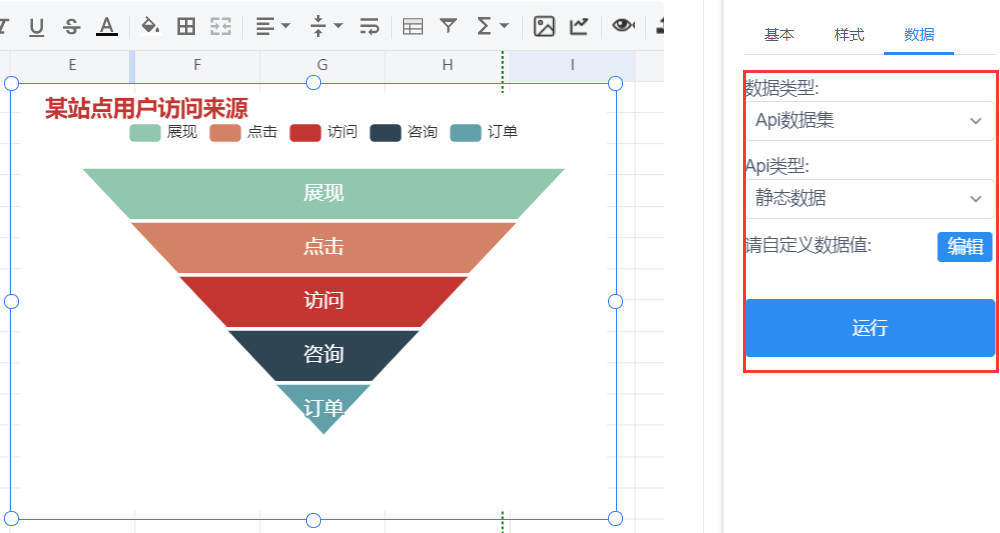
Task: Switch to the 基本 tab
Action: click(779, 35)
